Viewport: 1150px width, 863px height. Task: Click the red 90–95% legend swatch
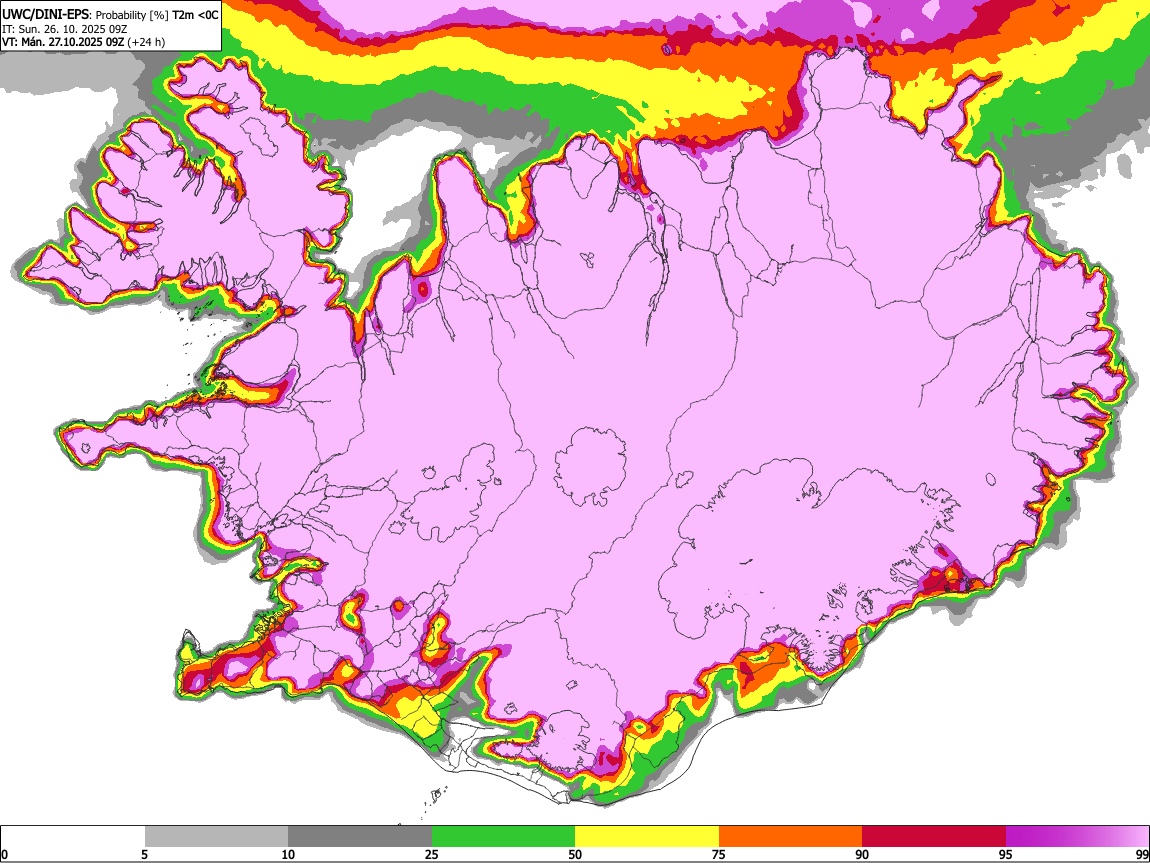[934, 836]
